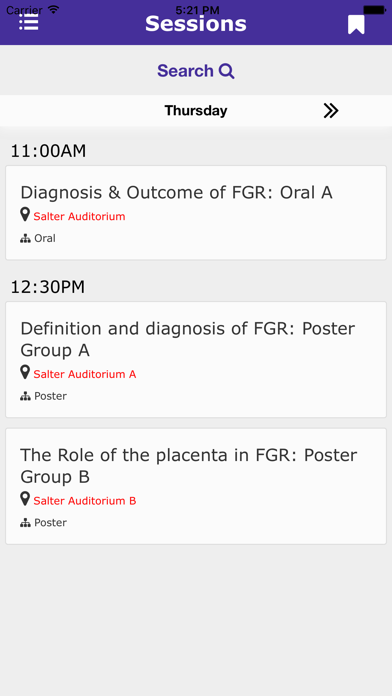Click the Salter Auditorium B location link

pyautogui.click(x=85, y=501)
